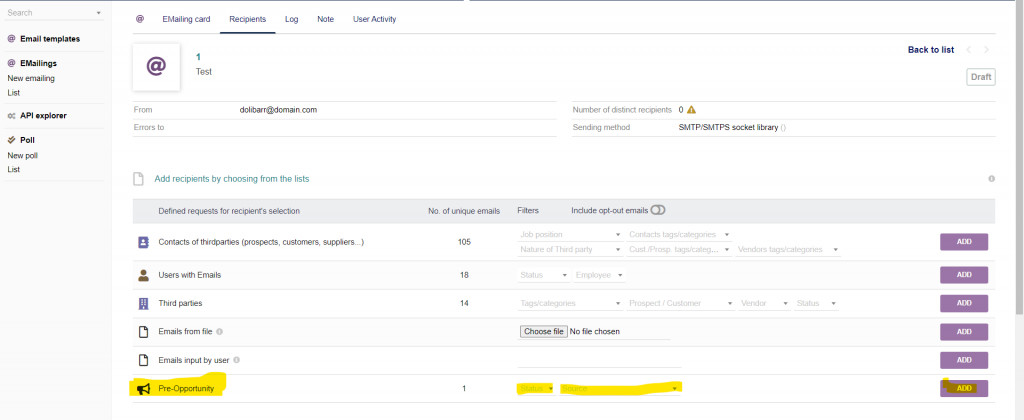Open the Pre-Opportunity Source dropdown
The width and height of the screenshot is (1024, 420).
tap(619, 389)
